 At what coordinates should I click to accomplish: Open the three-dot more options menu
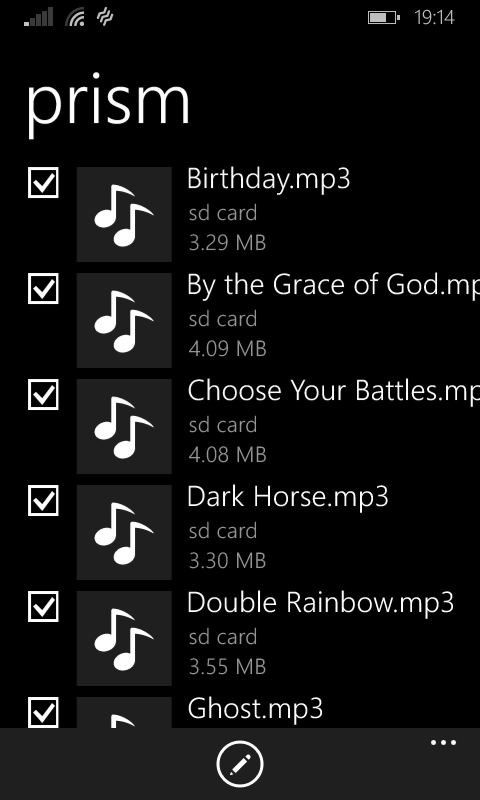click(x=443, y=743)
